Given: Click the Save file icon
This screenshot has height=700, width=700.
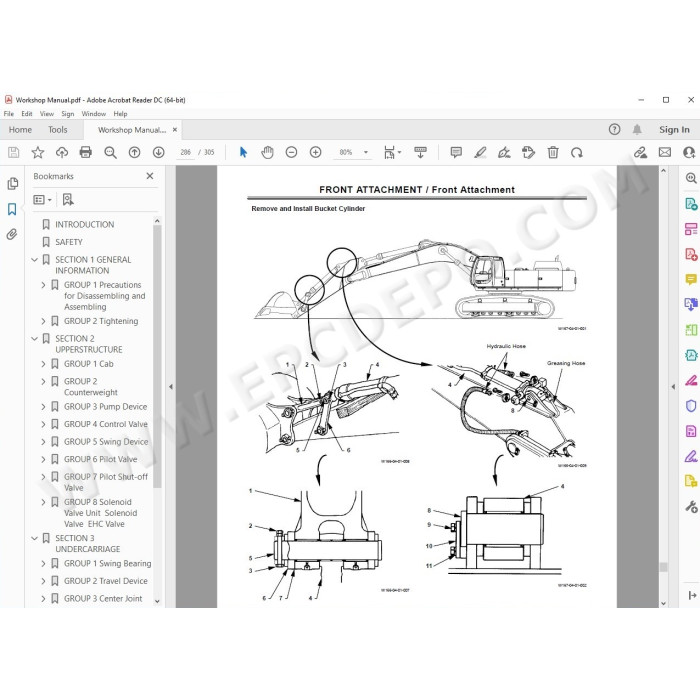Looking at the screenshot, I should [x=13, y=153].
